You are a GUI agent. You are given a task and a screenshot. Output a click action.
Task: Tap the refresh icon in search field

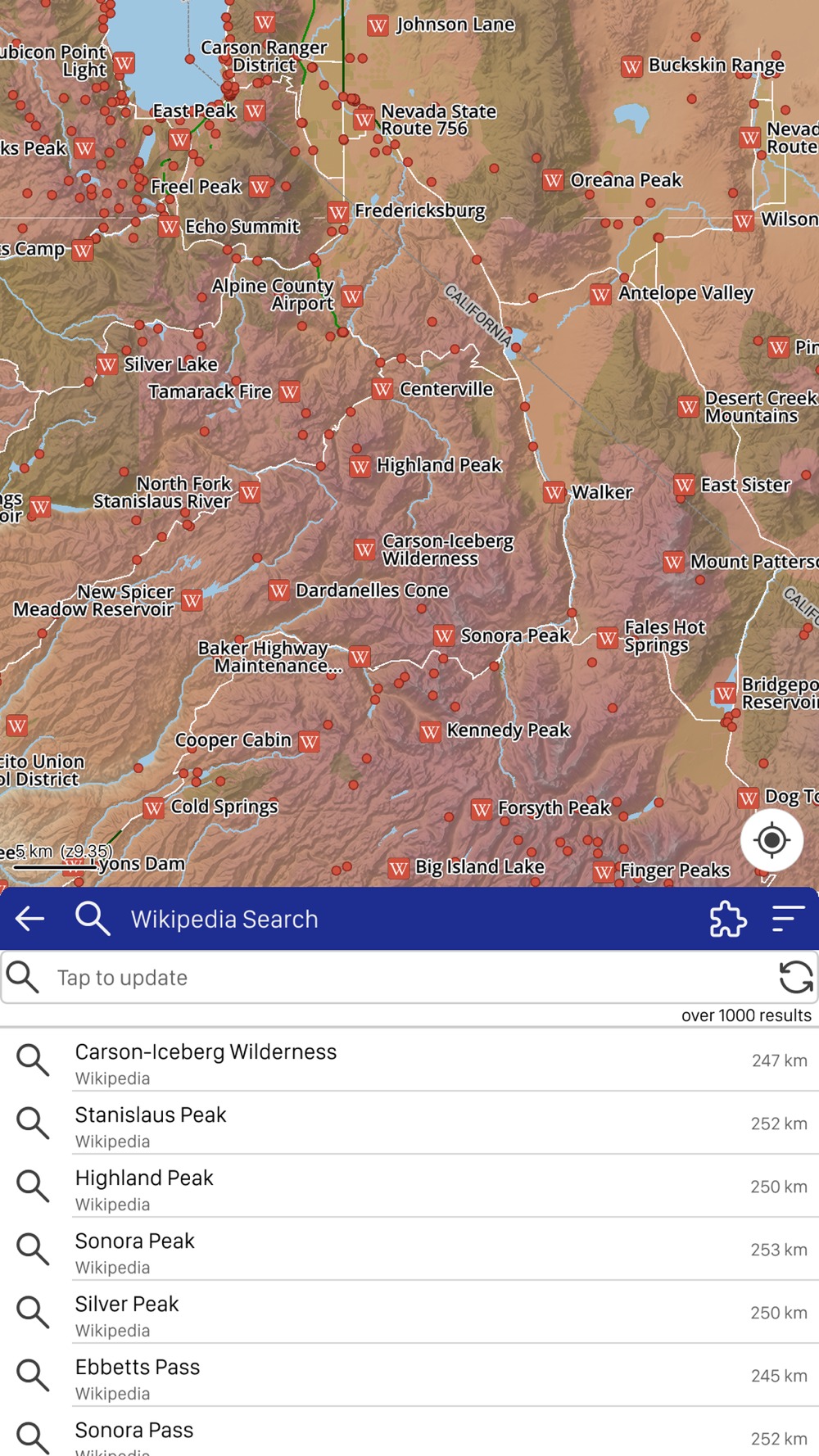coord(795,977)
